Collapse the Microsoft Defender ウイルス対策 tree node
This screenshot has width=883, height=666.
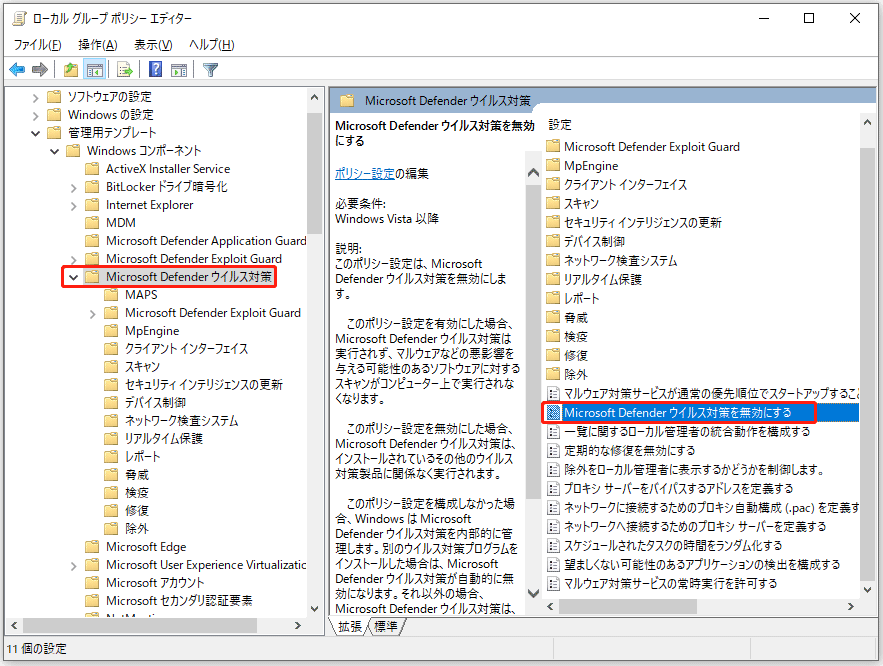(x=73, y=277)
